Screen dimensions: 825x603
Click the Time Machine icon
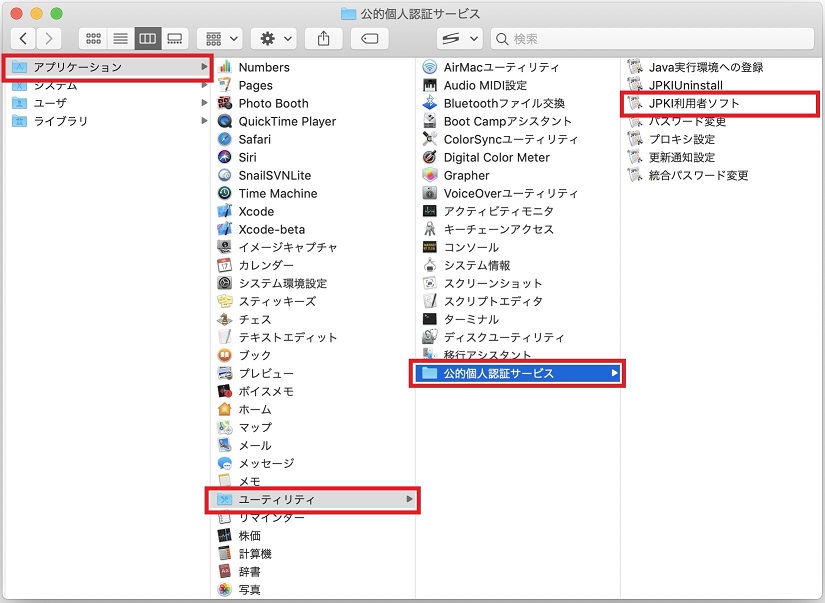(225, 193)
